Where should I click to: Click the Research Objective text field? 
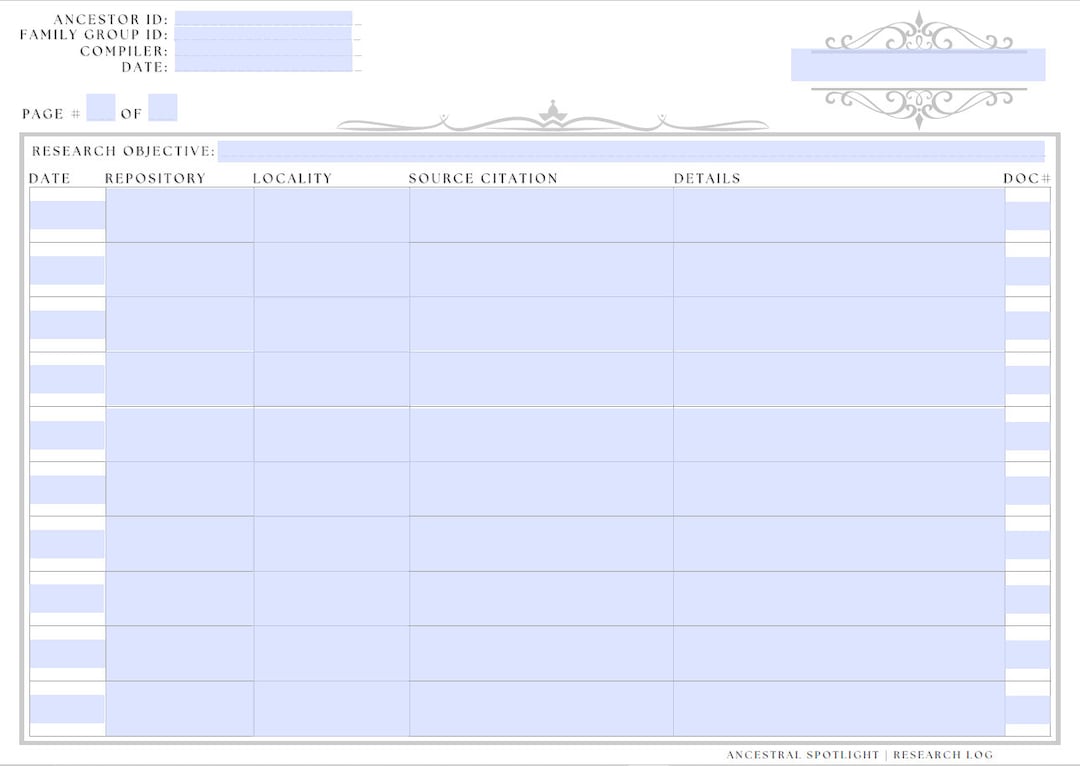630,152
